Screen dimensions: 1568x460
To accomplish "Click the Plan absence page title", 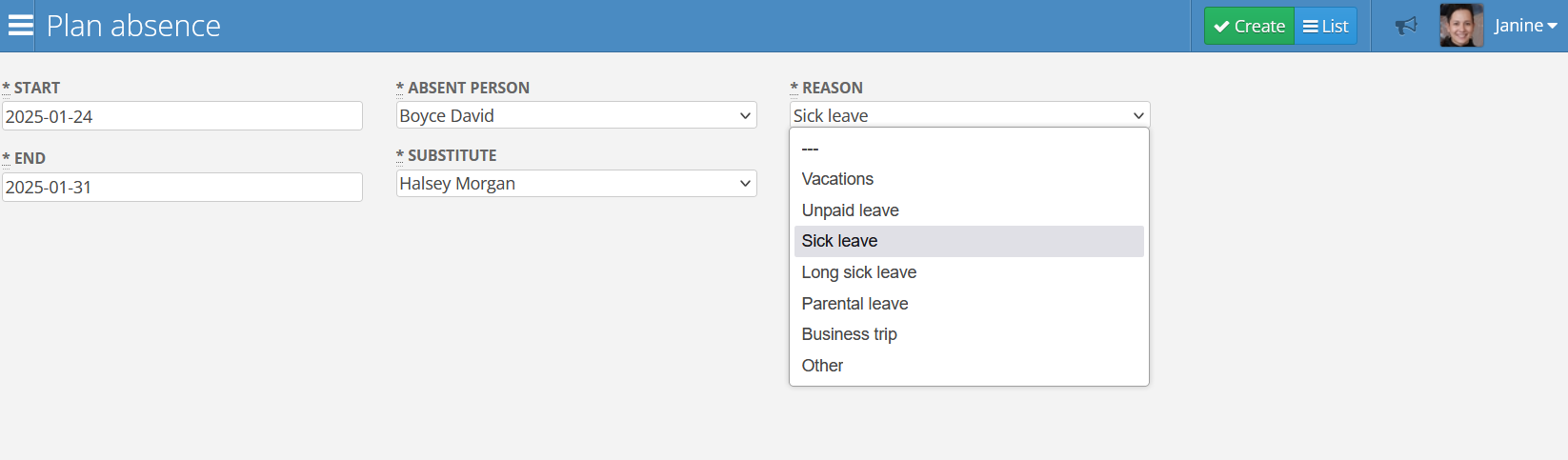I will pos(133,26).
